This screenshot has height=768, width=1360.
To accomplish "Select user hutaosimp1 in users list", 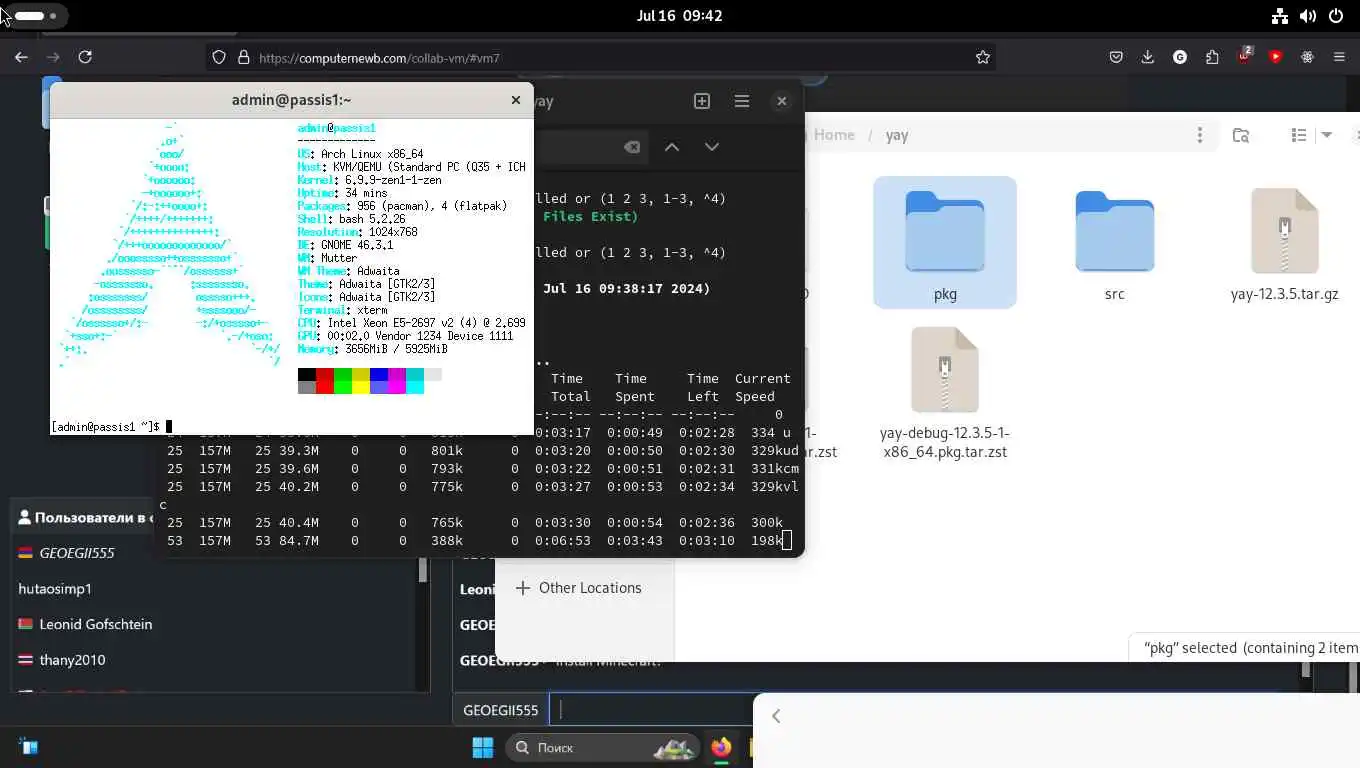I will coord(55,589).
